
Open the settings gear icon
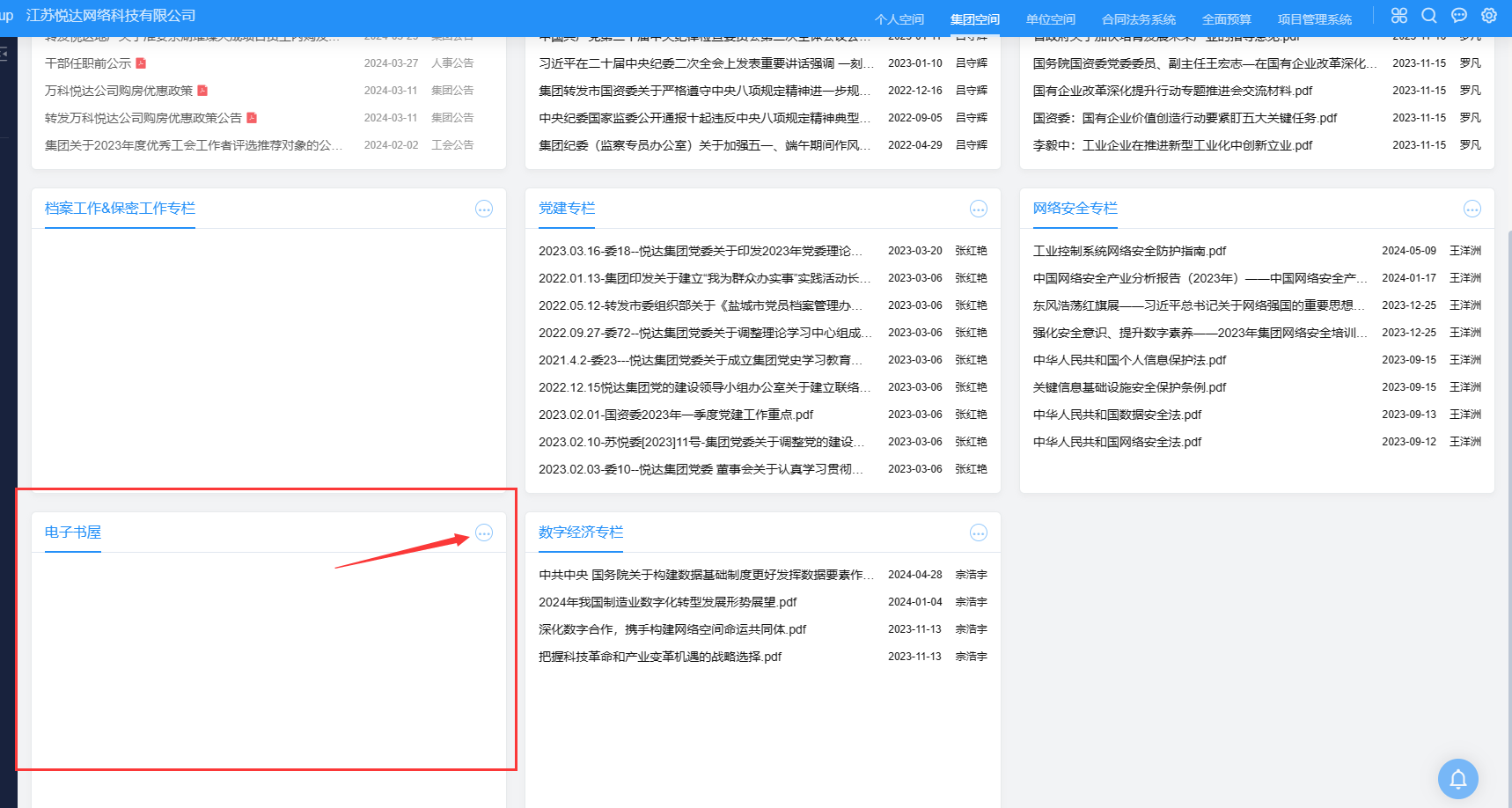(x=1489, y=16)
